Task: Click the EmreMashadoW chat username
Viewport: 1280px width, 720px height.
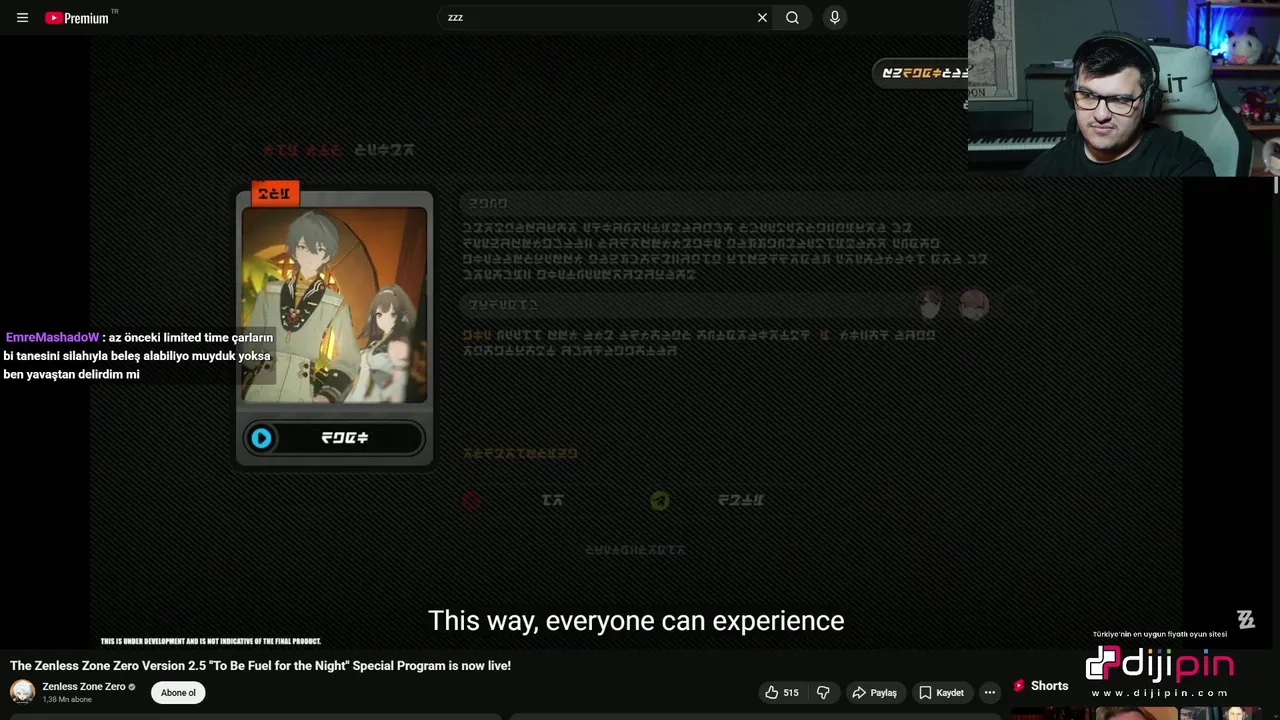Action: point(52,338)
